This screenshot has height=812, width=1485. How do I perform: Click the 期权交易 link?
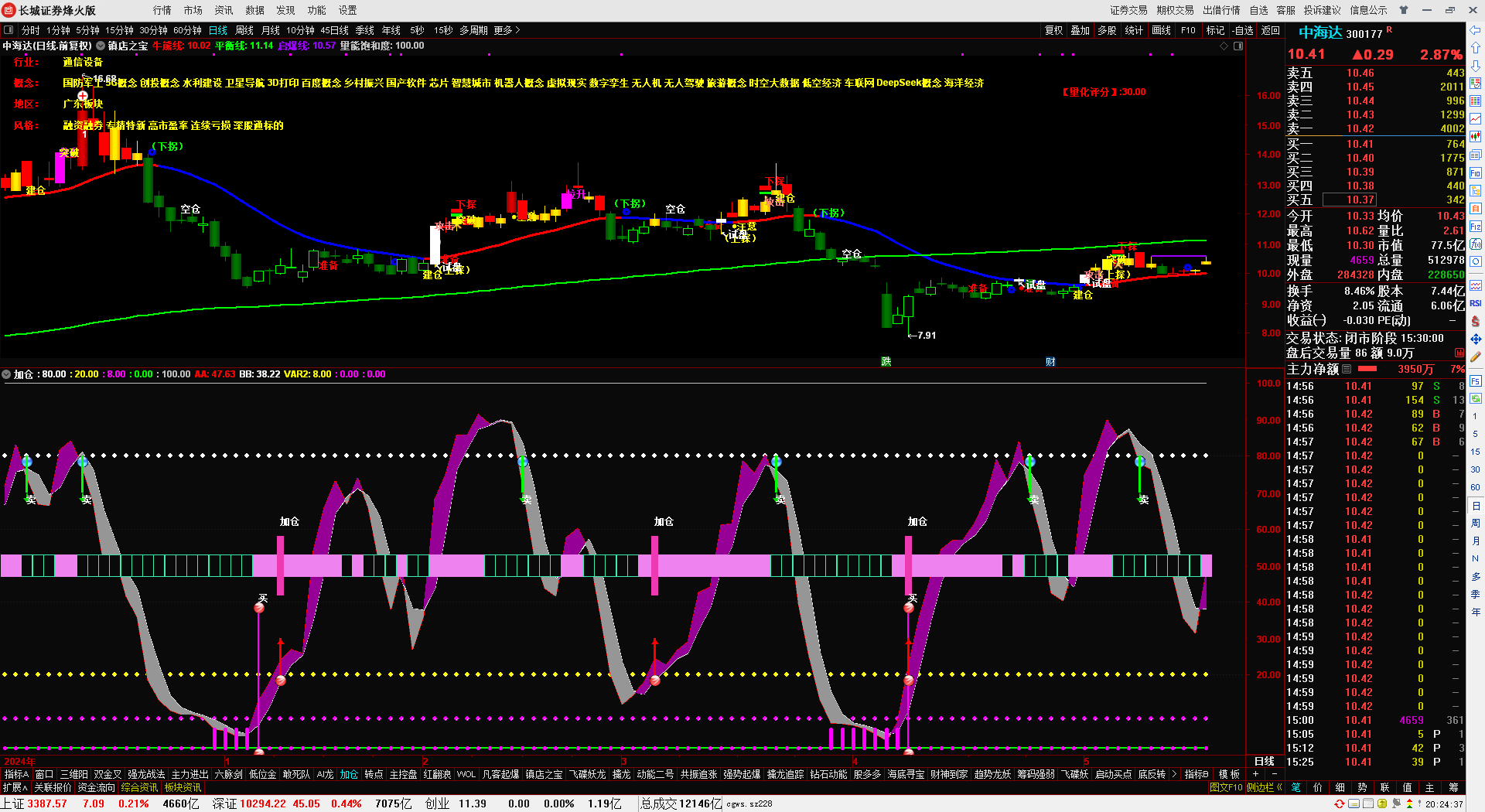point(1175,10)
